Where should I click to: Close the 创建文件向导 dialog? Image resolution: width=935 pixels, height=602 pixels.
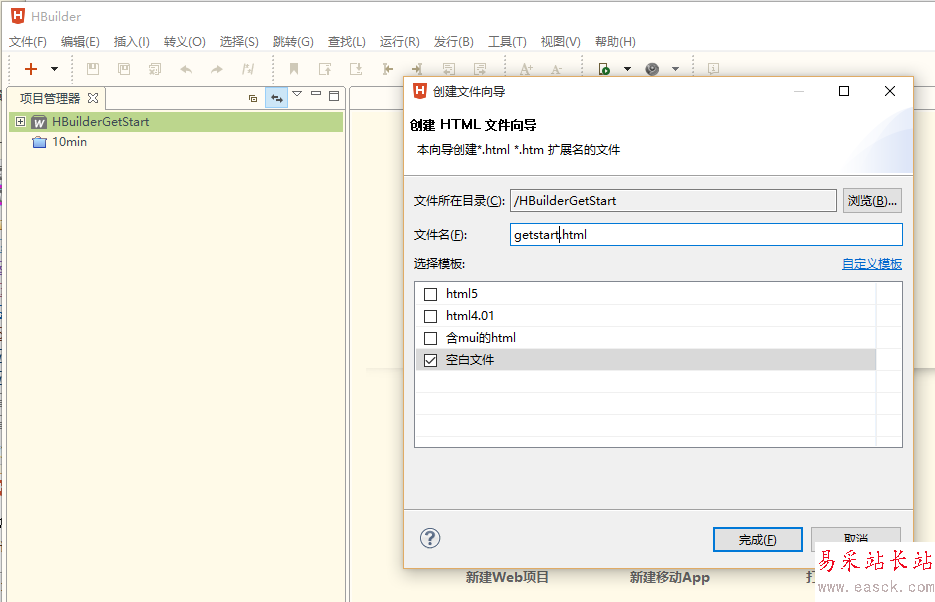[x=890, y=91]
